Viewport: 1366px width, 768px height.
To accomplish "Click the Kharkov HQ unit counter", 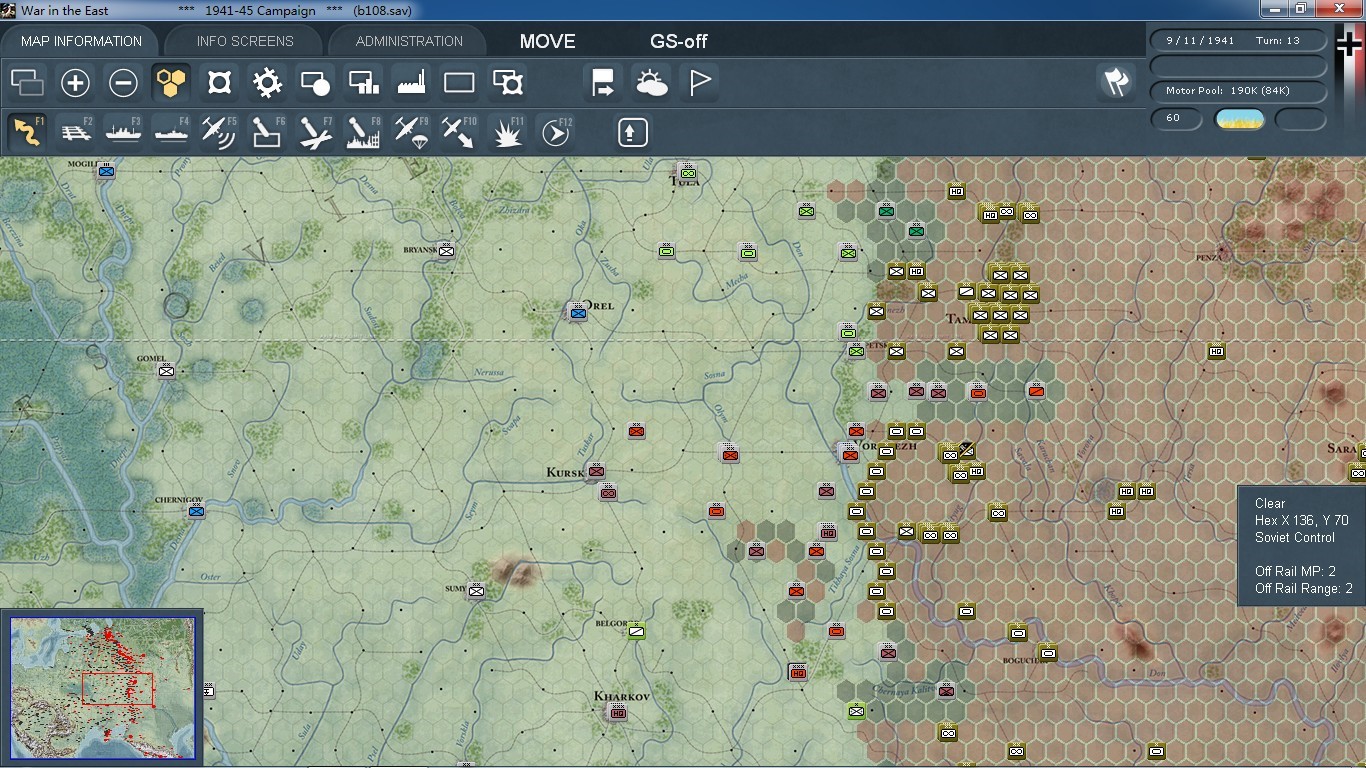I will [617, 712].
